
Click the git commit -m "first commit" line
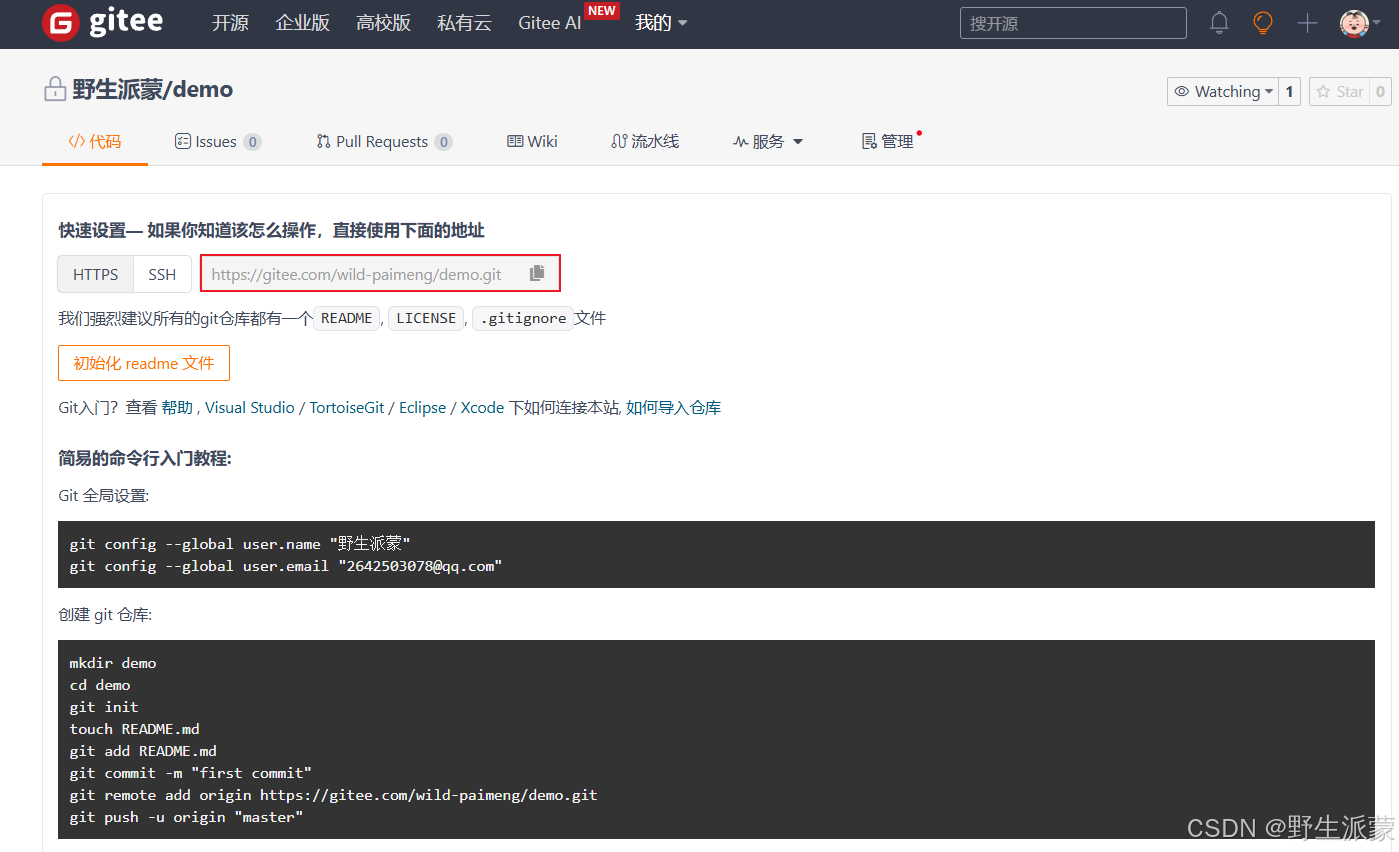tap(191, 773)
